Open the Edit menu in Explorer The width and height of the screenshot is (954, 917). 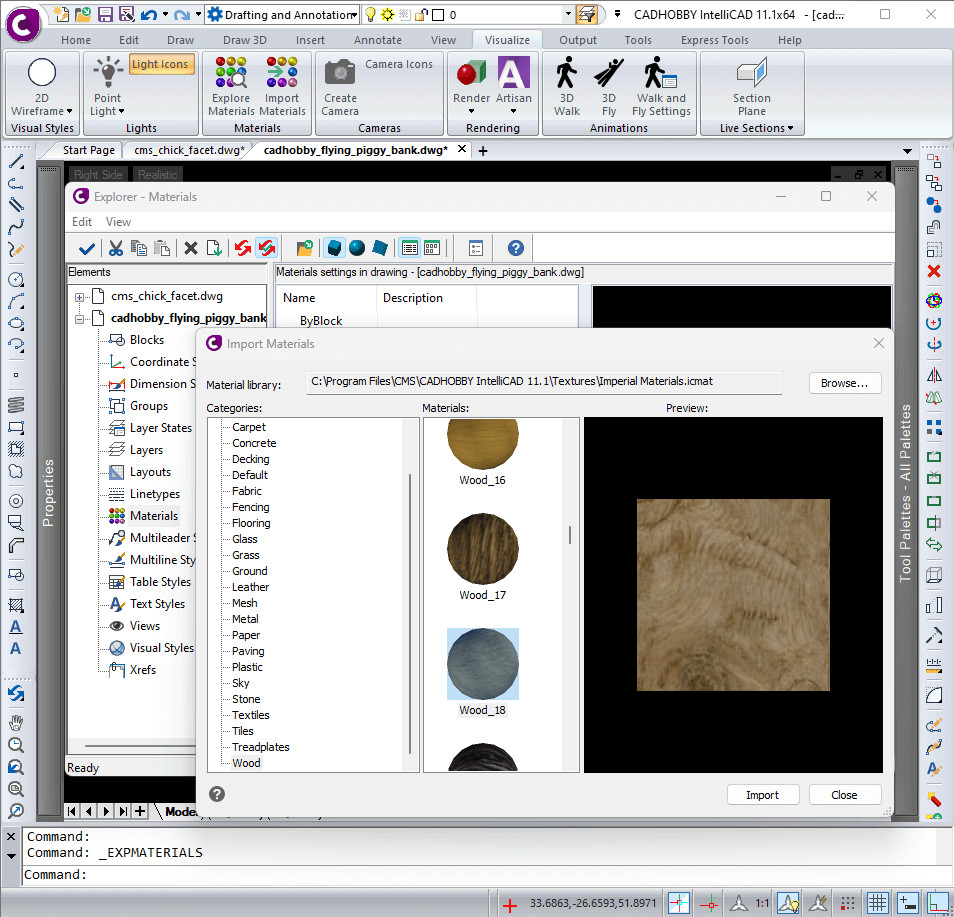pos(82,222)
